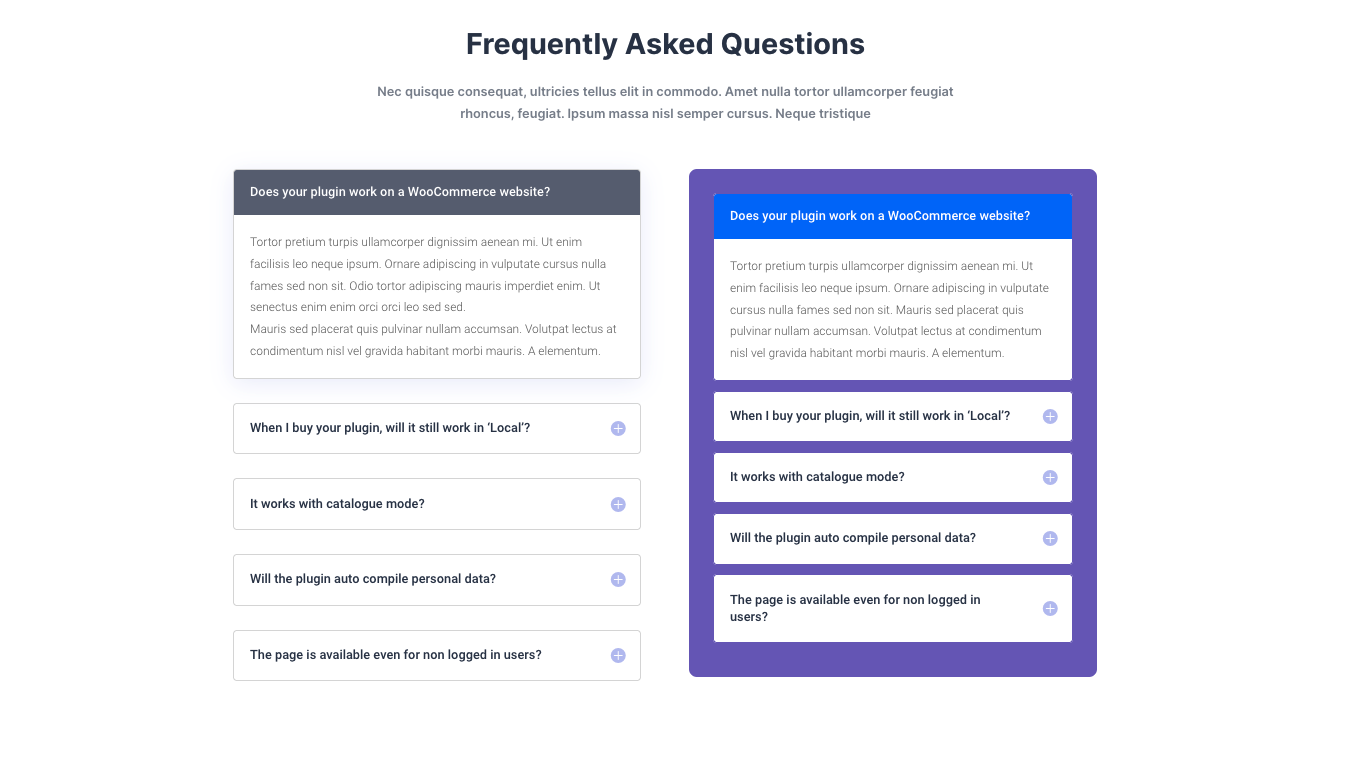Expand 'The page is available' title in purple panel
The image size is (1346, 769).
(855, 608)
